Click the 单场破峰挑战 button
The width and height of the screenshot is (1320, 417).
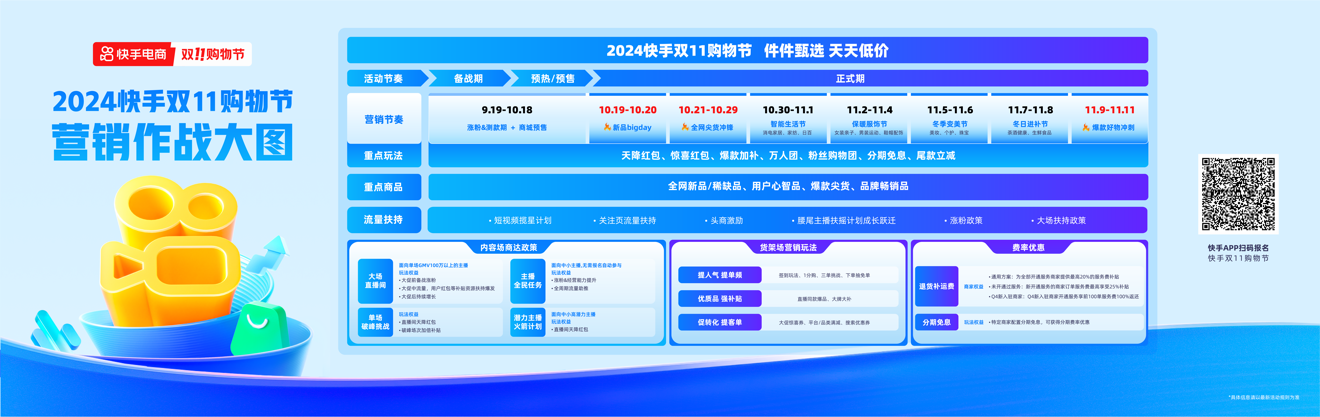click(375, 322)
